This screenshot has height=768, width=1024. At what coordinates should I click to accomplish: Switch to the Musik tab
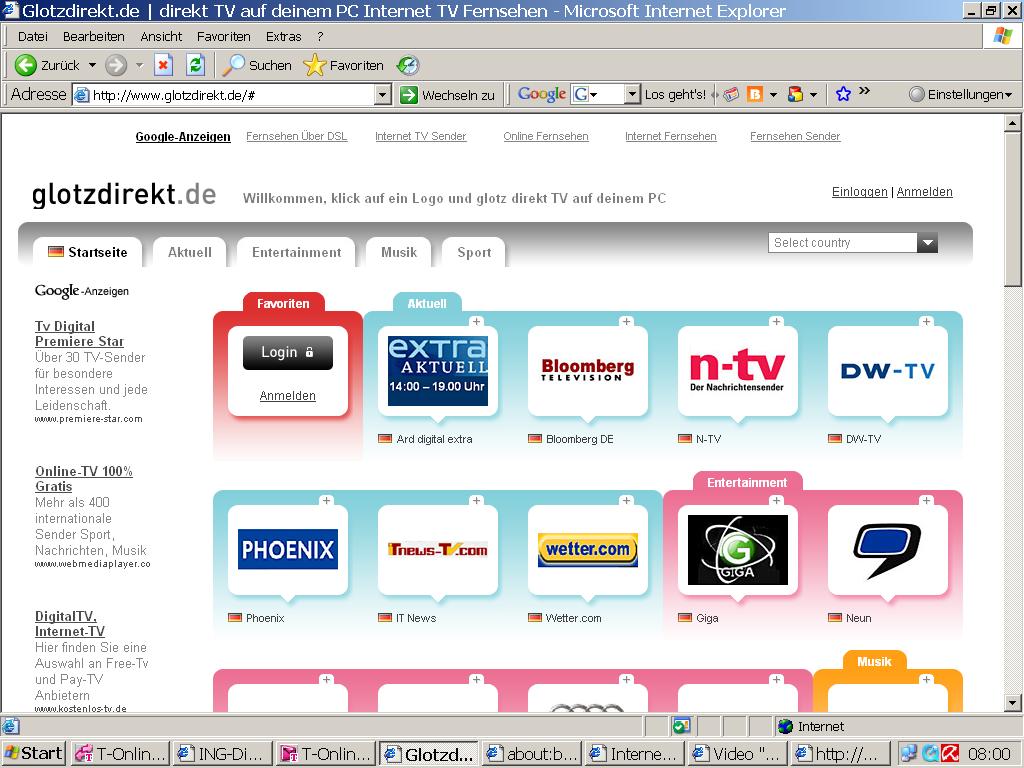pos(398,253)
